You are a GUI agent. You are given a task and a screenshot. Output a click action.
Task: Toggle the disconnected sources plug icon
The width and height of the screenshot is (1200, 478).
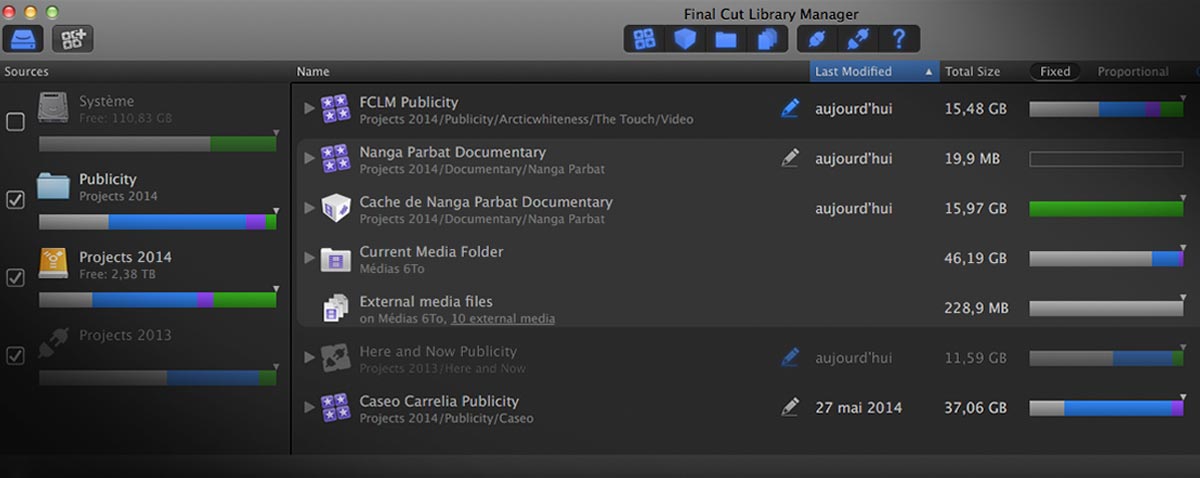point(858,39)
